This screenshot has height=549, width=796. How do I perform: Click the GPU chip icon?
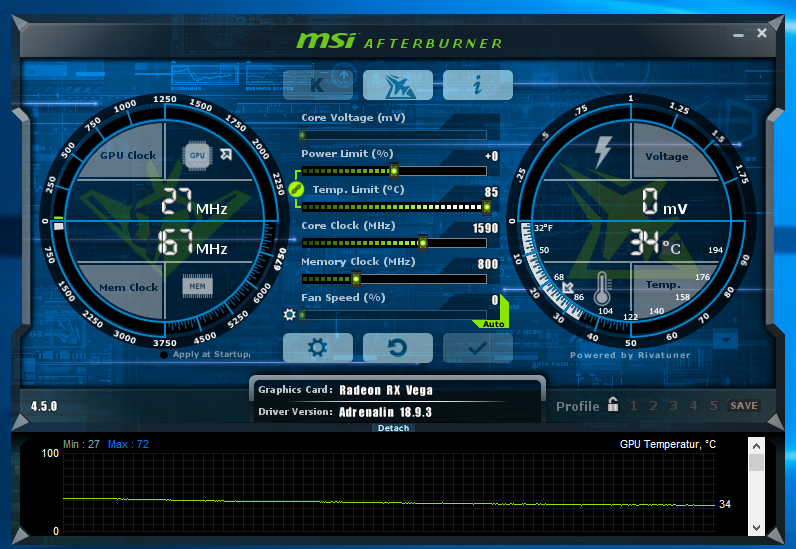197,155
